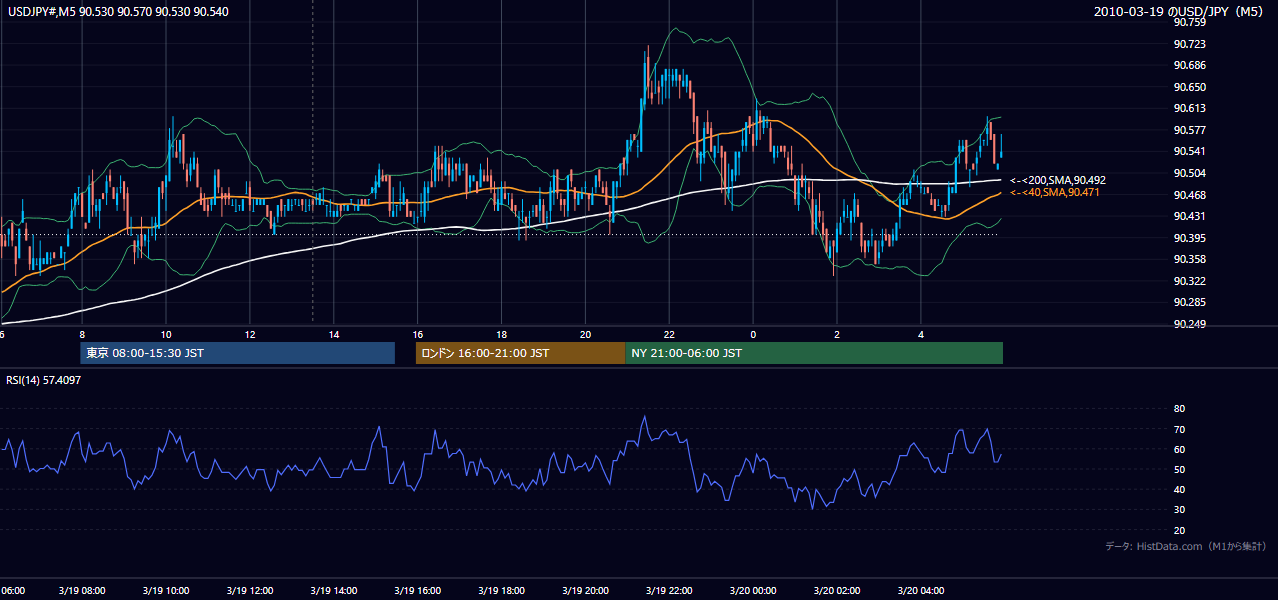Click the hour 20 tick under the chart

pyautogui.click(x=586, y=335)
